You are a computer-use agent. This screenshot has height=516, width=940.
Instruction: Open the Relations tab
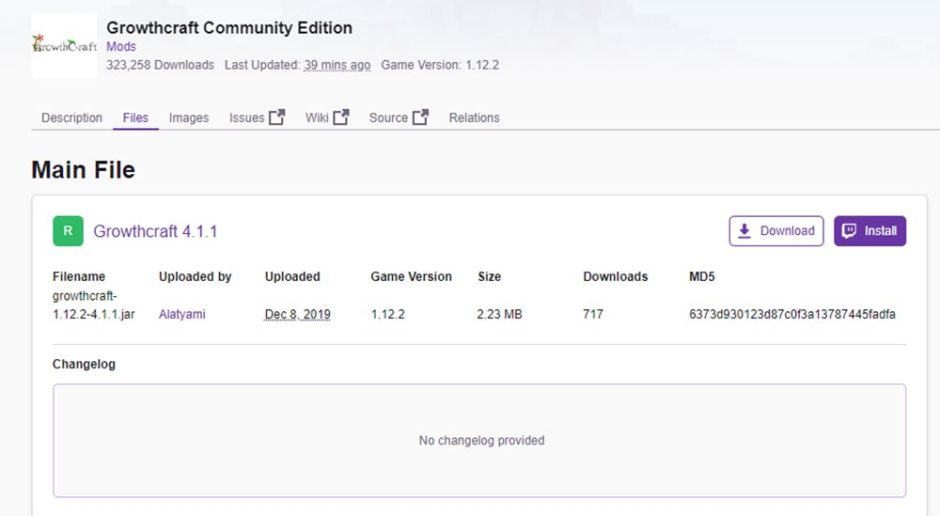474,118
